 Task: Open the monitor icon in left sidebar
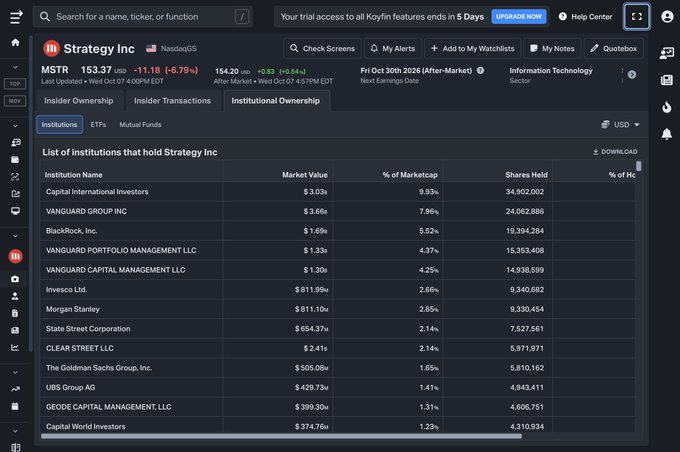[15, 211]
